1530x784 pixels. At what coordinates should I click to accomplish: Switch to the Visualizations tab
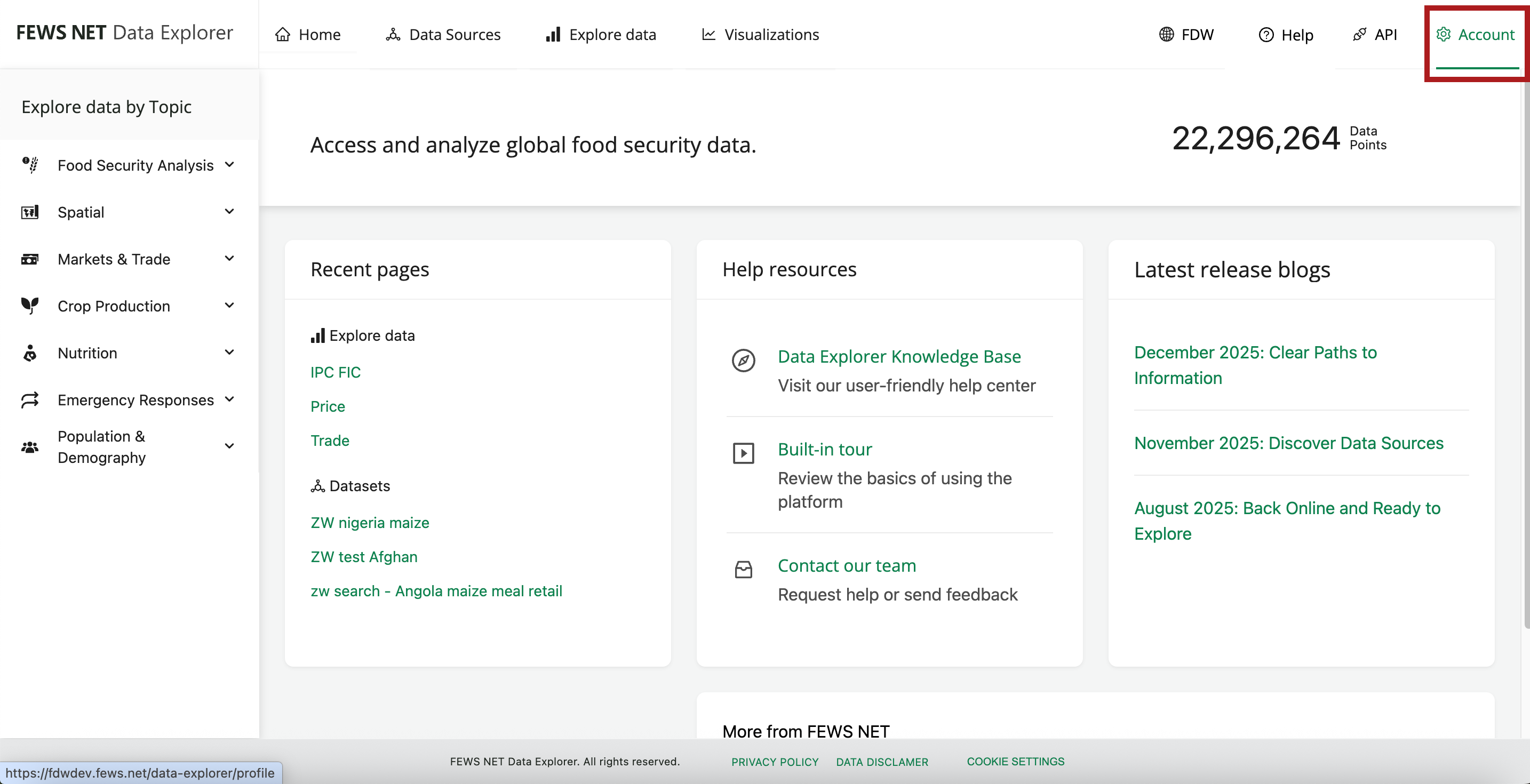point(760,35)
